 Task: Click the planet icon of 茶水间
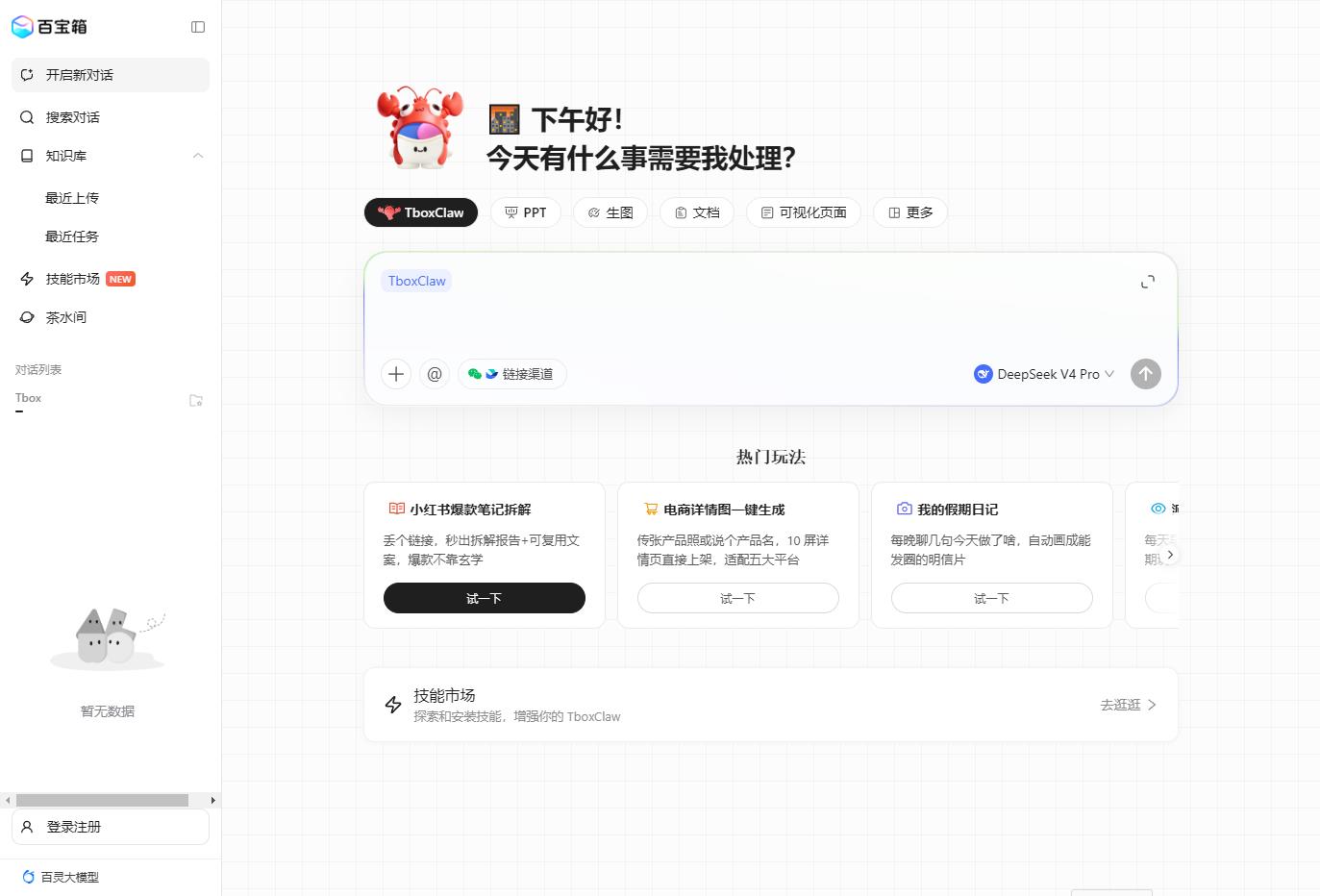click(x=27, y=317)
